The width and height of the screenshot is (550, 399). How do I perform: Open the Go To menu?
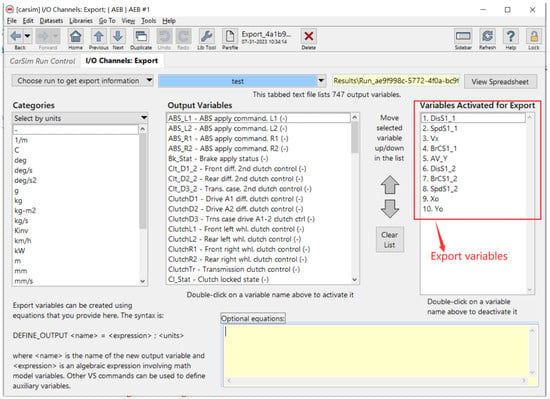pyautogui.click(x=107, y=21)
